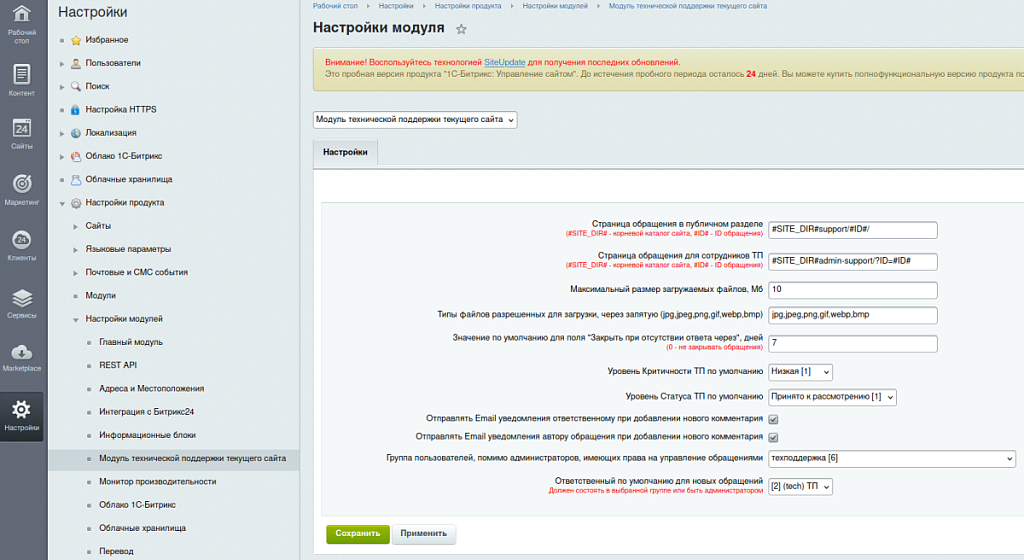
Task: Open the Рабочий стол sidebar icon
Action: point(23,21)
